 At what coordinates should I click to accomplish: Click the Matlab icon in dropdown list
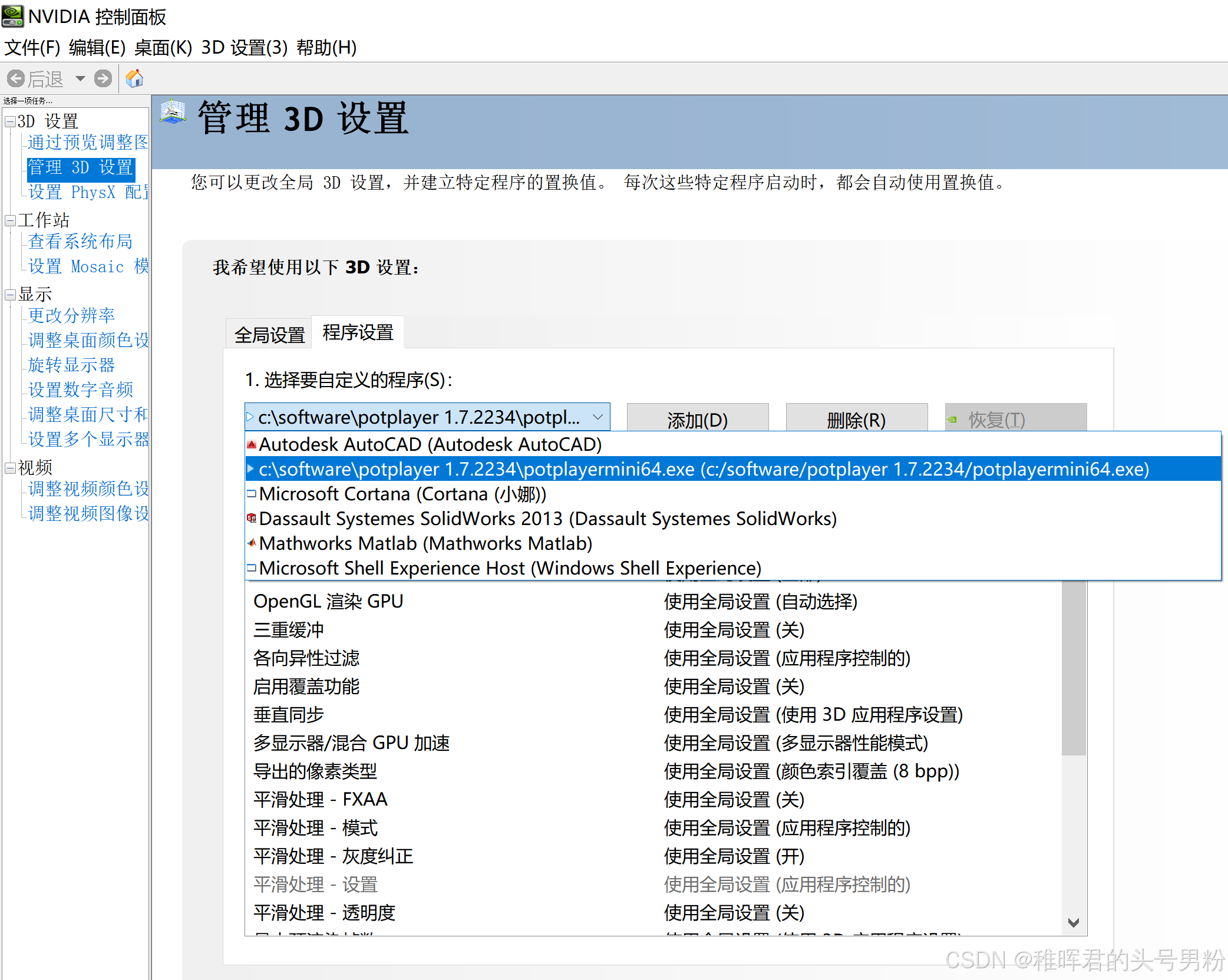click(x=252, y=543)
